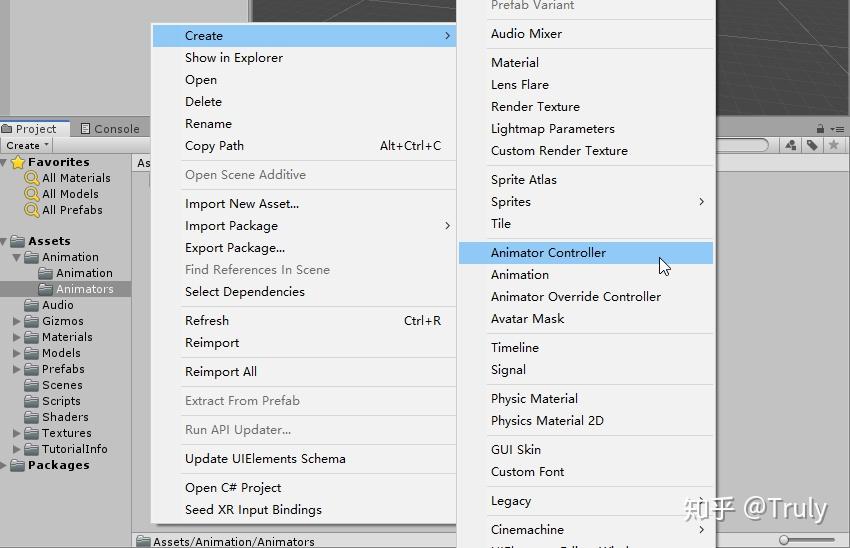This screenshot has width=850, height=548.
Task: Create an Animator Controller
Action: [x=586, y=253]
